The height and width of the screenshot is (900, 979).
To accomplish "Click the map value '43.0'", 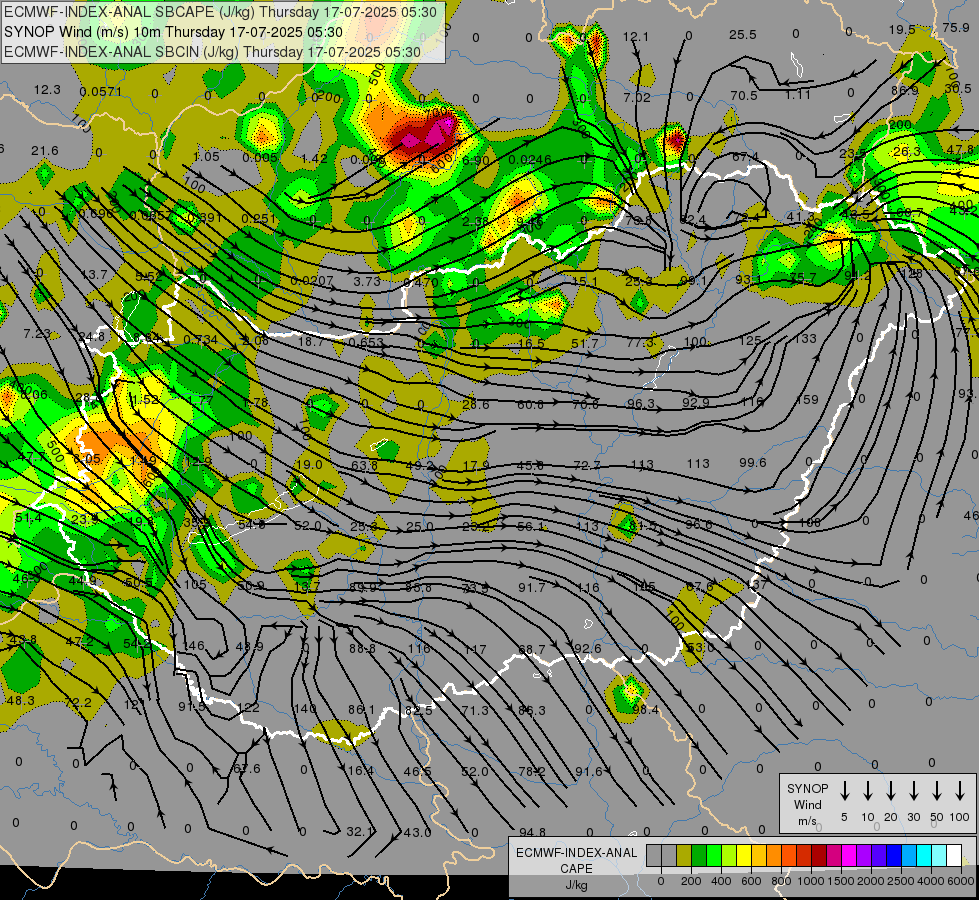I will (417, 833).
